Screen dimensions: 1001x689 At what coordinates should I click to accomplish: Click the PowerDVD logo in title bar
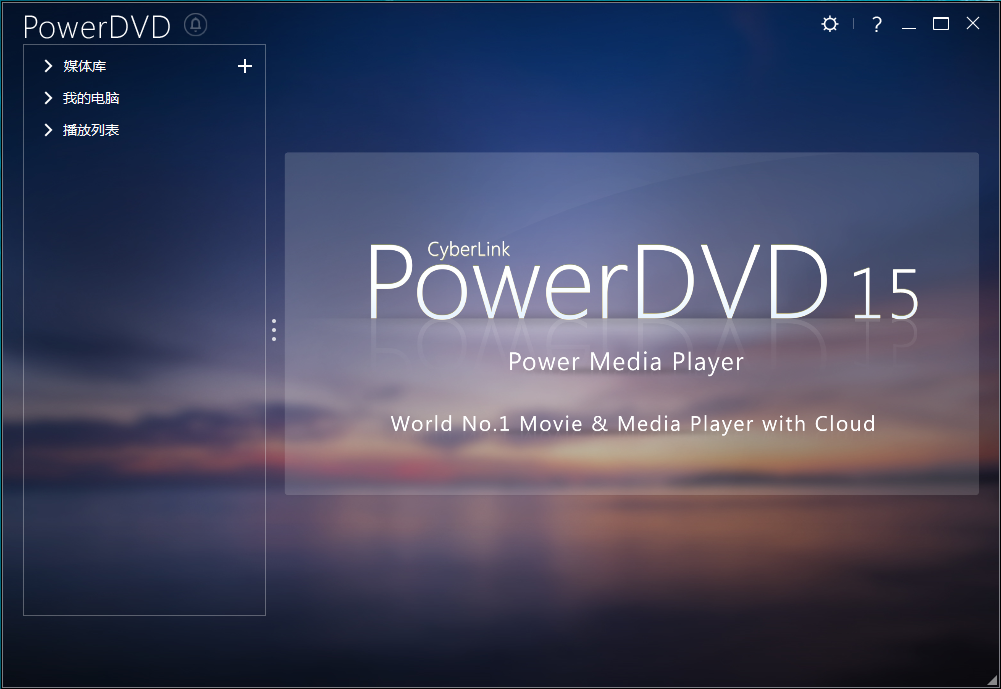(97, 27)
